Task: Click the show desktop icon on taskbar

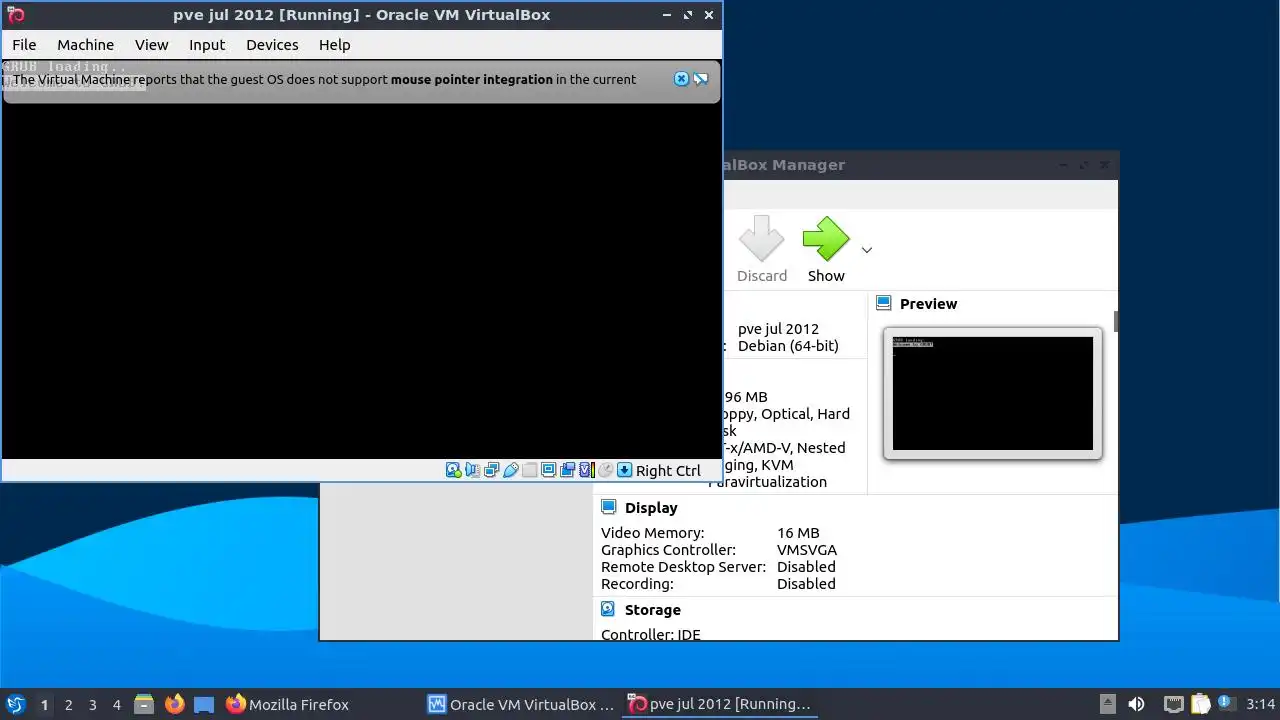Action: (204, 704)
